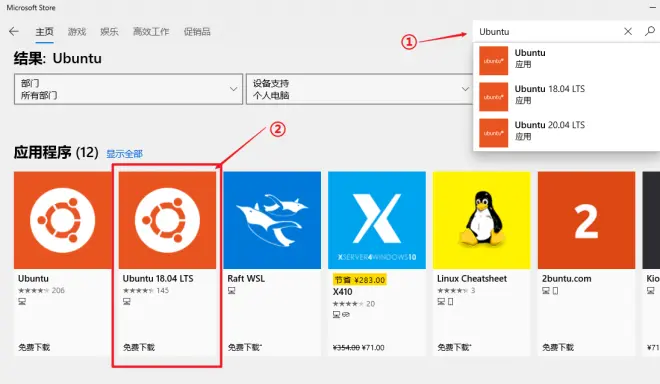Screen dimensions: 660x384
Task: Click device icons under 2buntu.com
Action: [x=550, y=291]
